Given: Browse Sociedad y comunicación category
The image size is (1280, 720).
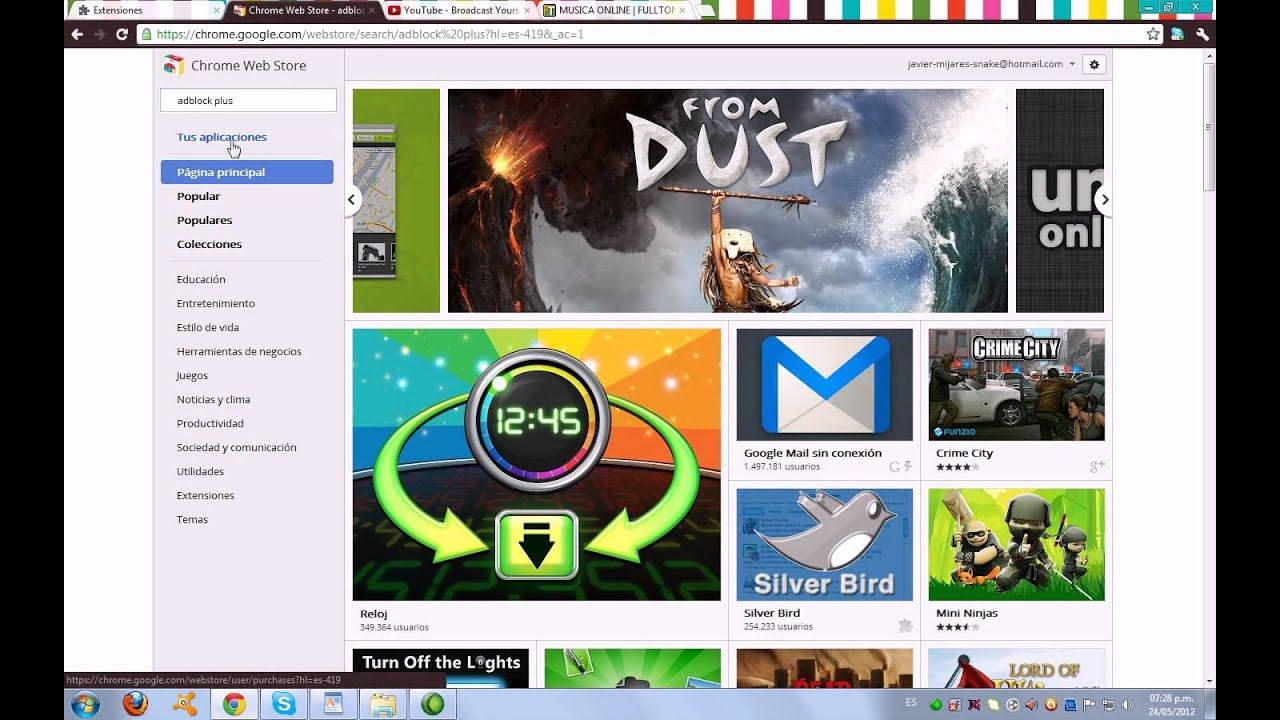Looking at the screenshot, I should pos(237,448).
